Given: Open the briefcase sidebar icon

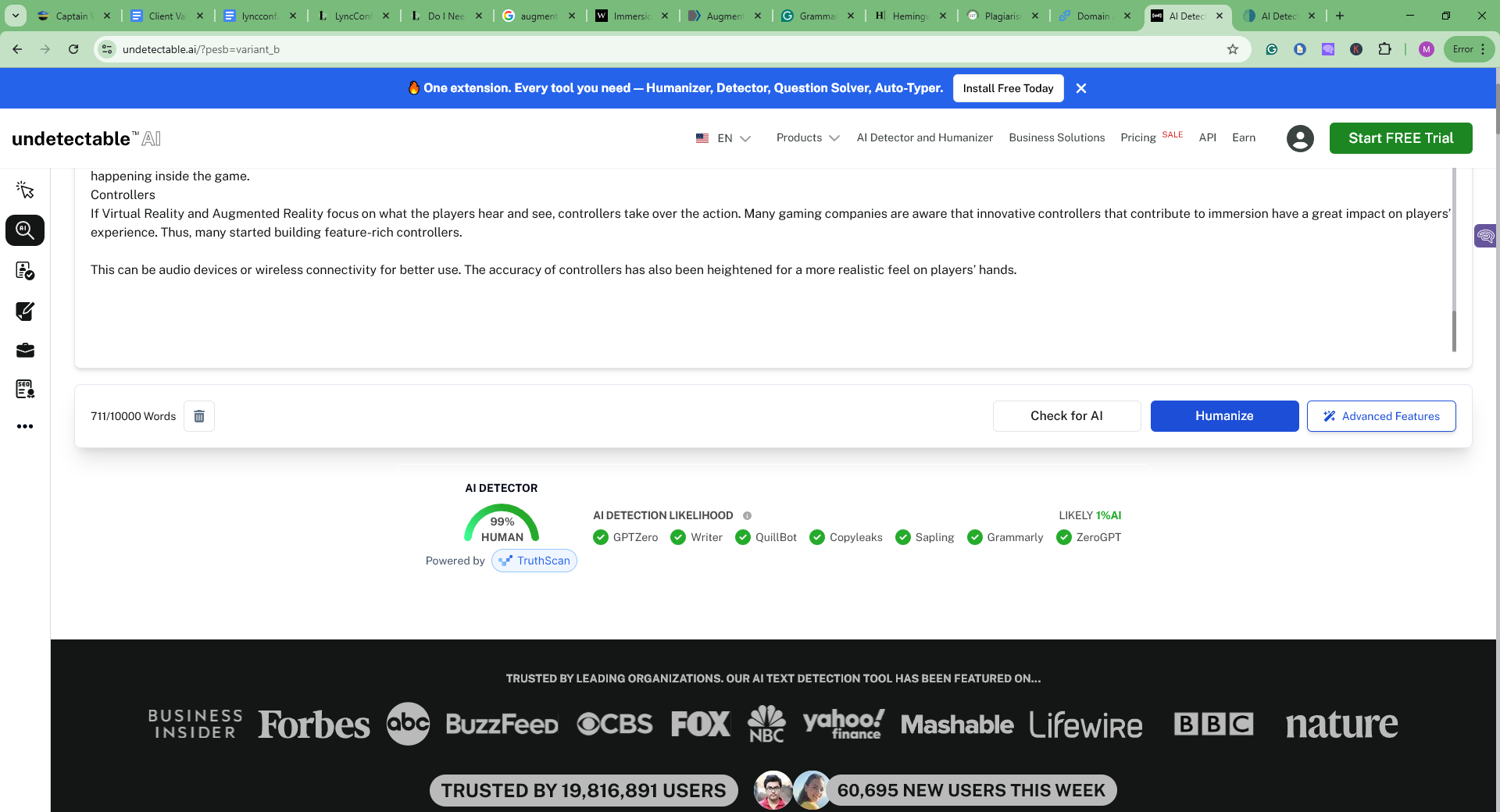Looking at the screenshot, I should [x=25, y=351].
